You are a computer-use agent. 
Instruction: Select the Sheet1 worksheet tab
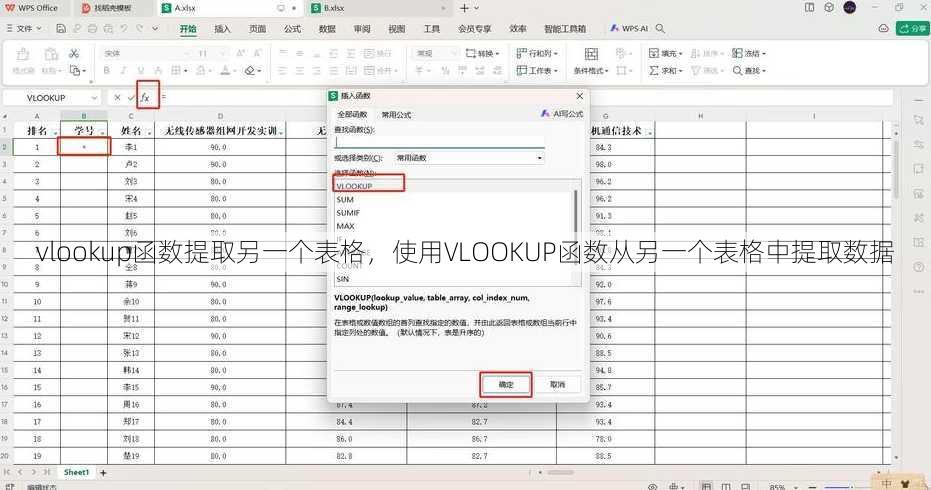click(76, 473)
